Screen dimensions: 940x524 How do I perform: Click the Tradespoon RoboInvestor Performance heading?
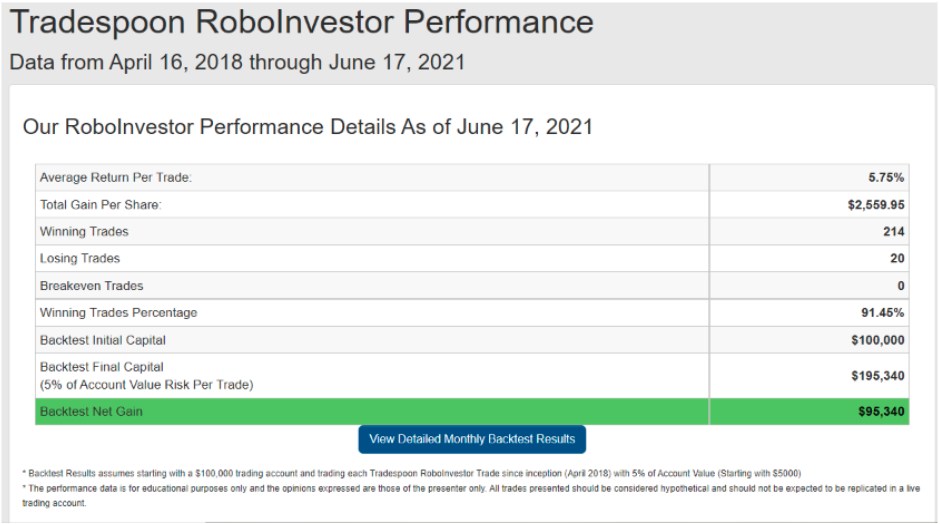click(302, 22)
